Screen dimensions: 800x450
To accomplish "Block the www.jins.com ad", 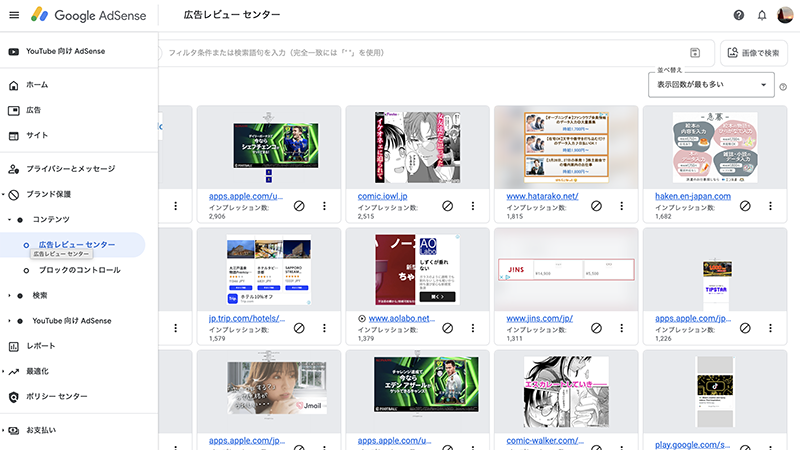I will (x=596, y=328).
